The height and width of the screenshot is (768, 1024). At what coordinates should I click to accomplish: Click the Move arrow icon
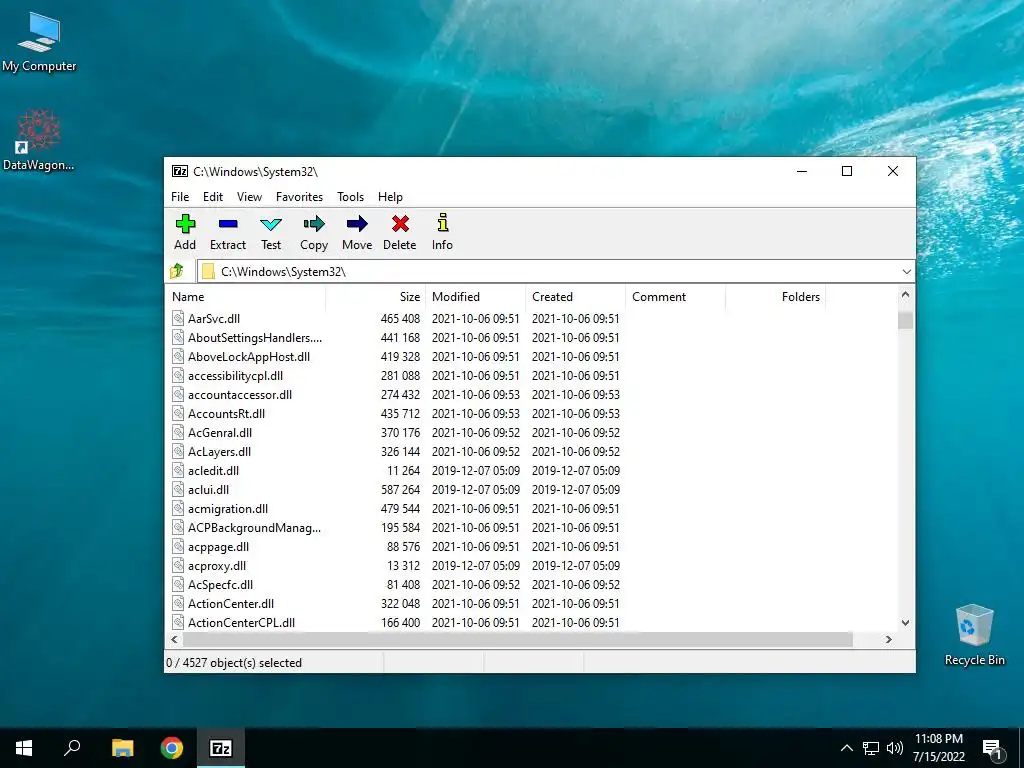click(x=357, y=224)
